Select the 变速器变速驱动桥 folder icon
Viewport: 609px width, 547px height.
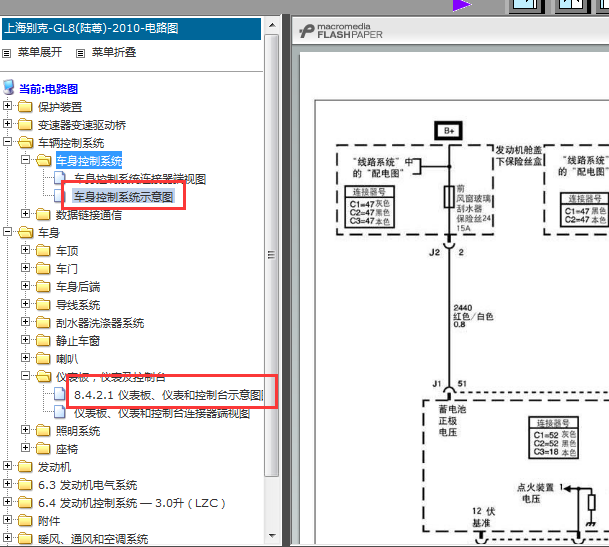pyautogui.click(x=25, y=124)
